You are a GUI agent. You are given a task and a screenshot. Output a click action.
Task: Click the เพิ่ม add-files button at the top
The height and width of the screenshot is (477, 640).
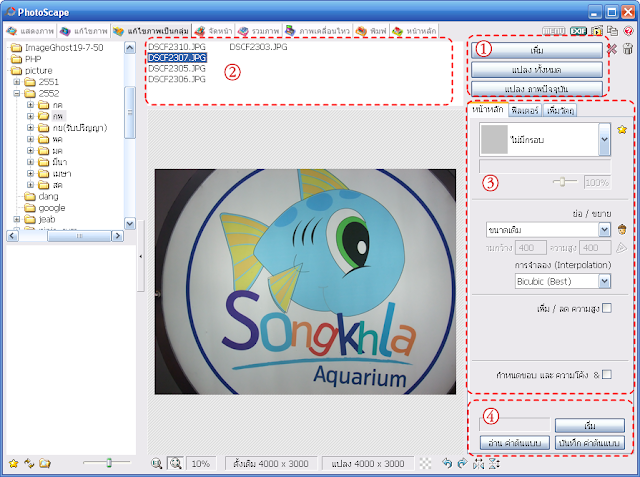point(537,51)
